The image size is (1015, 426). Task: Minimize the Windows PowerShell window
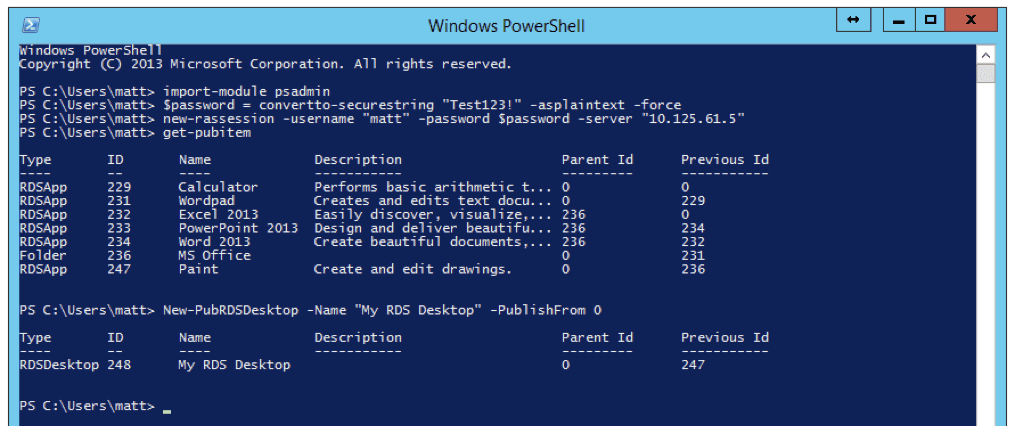pyautogui.click(x=897, y=20)
